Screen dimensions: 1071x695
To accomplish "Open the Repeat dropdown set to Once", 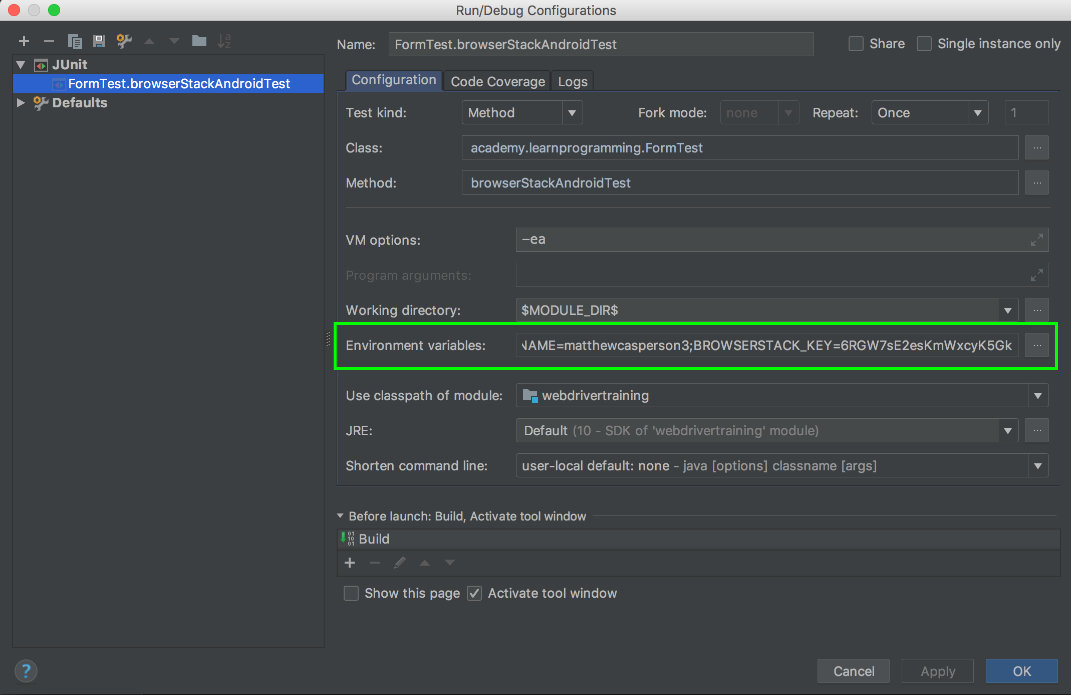I will pyautogui.click(x=929, y=113).
